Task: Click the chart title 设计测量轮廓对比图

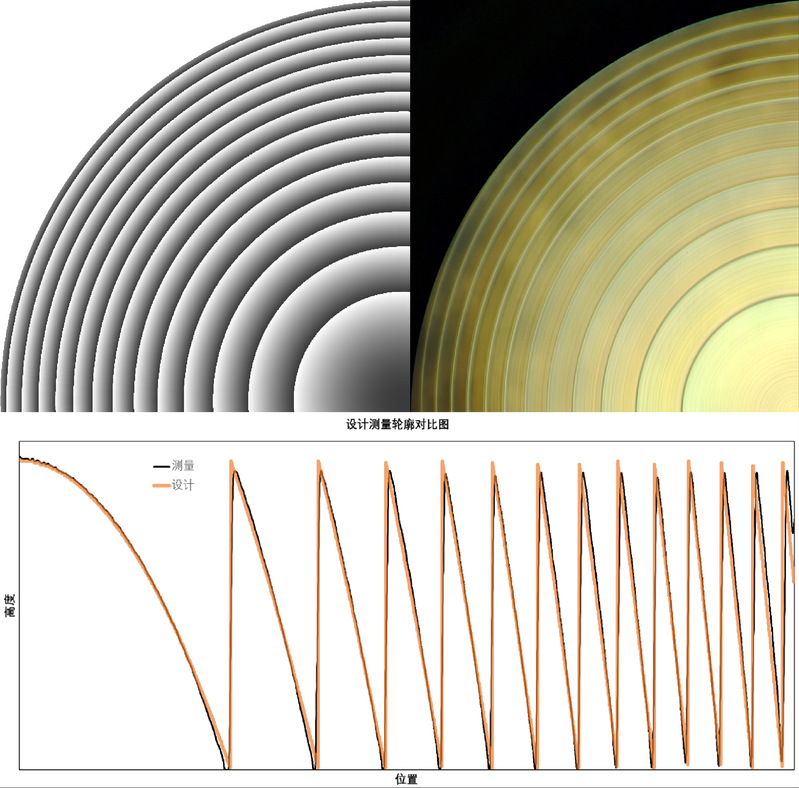Action: (398, 424)
